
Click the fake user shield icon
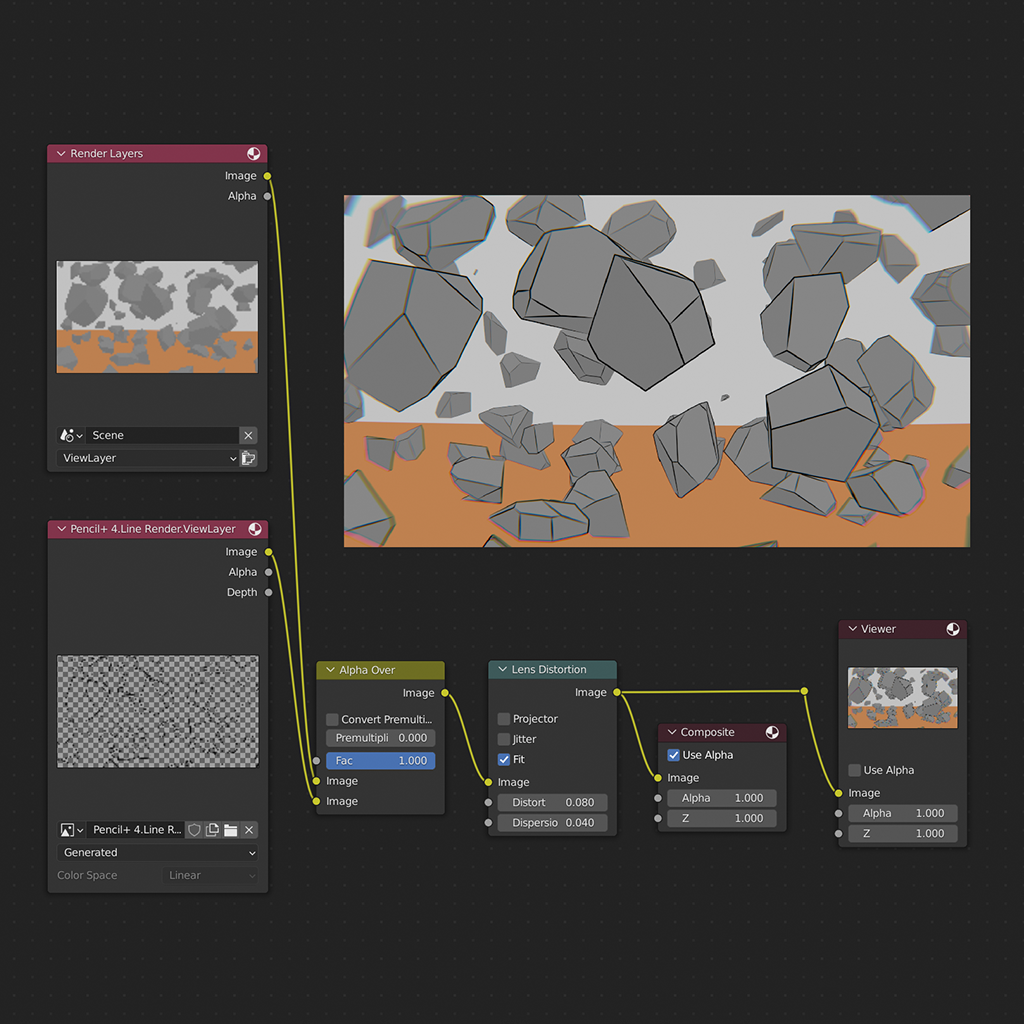click(x=194, y=830)
